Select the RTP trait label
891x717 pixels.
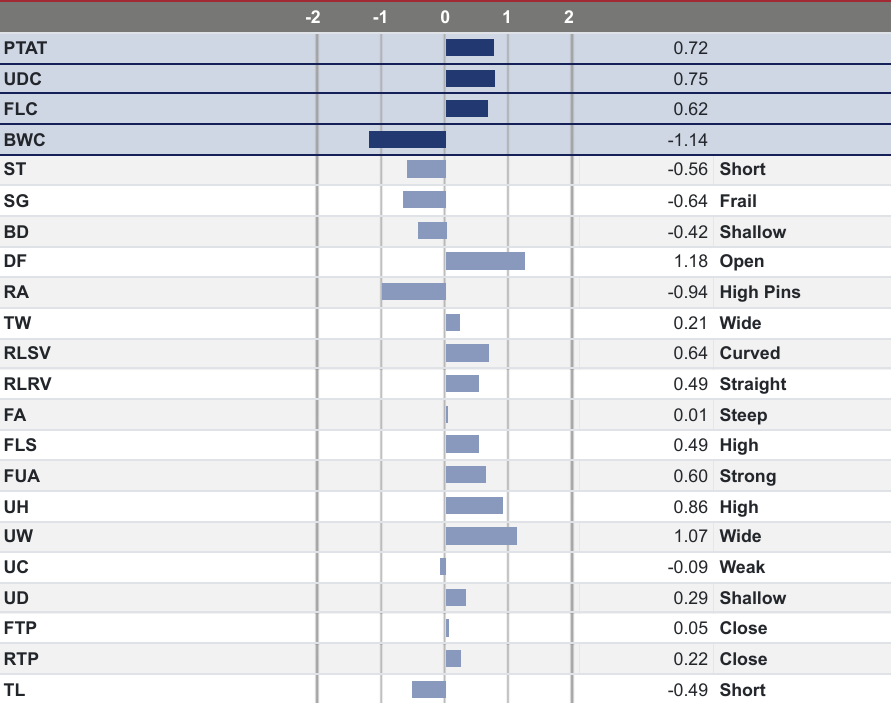[x=21, y=659]
